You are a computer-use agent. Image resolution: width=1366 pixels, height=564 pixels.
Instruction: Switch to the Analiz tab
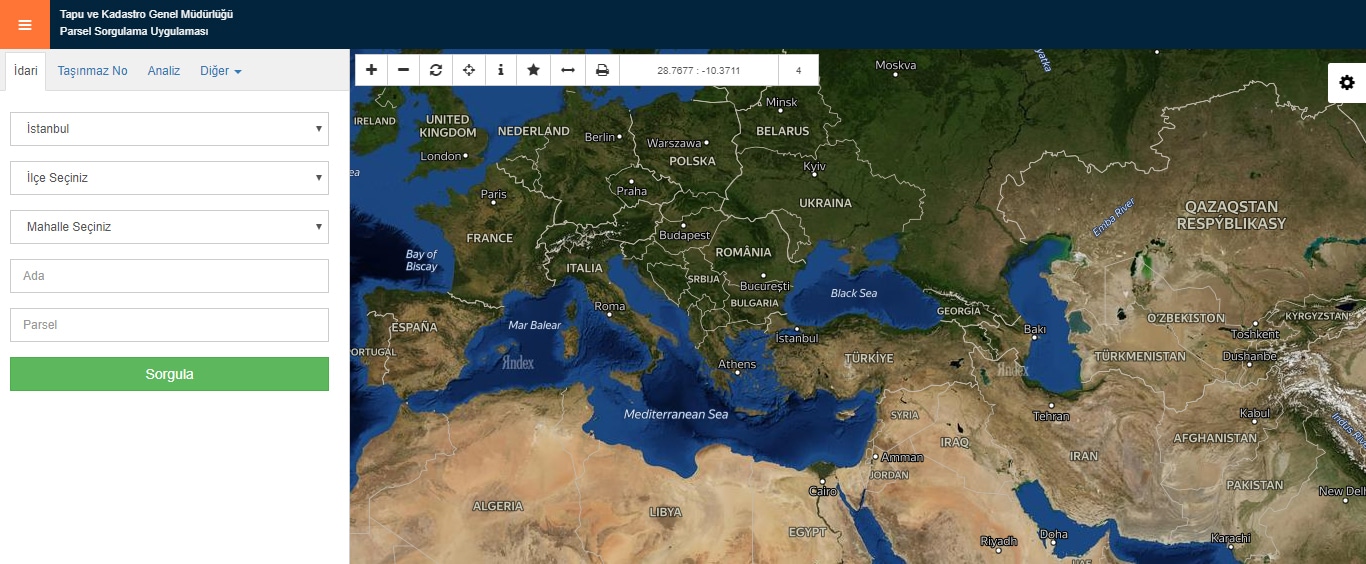coord(164,71)
